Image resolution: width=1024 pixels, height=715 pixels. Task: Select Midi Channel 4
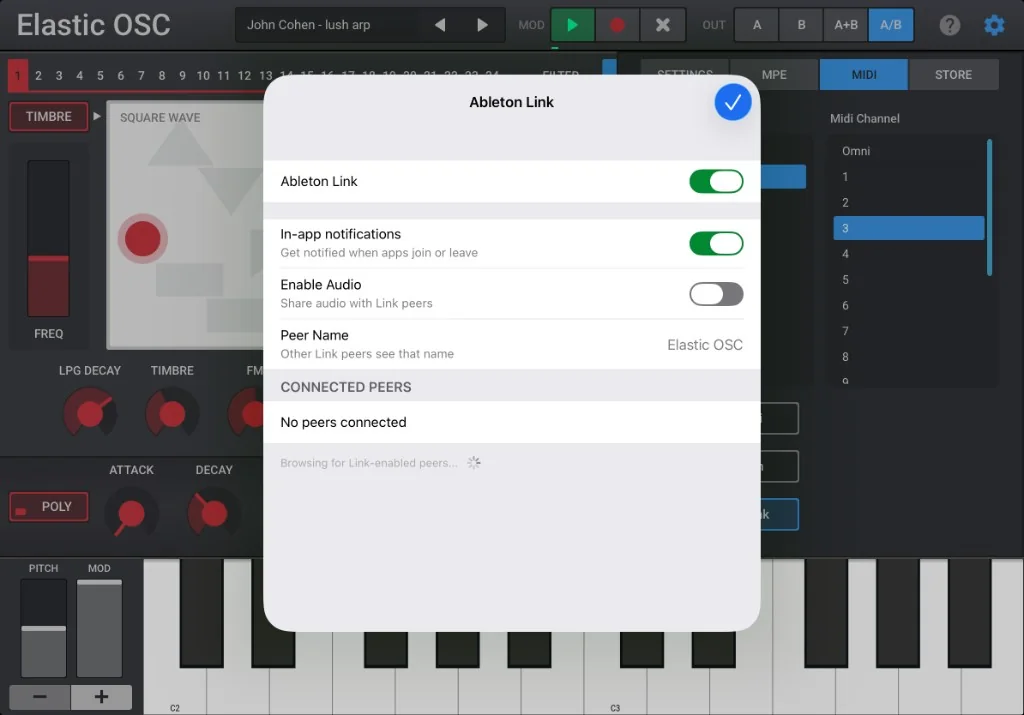[908, 254]
